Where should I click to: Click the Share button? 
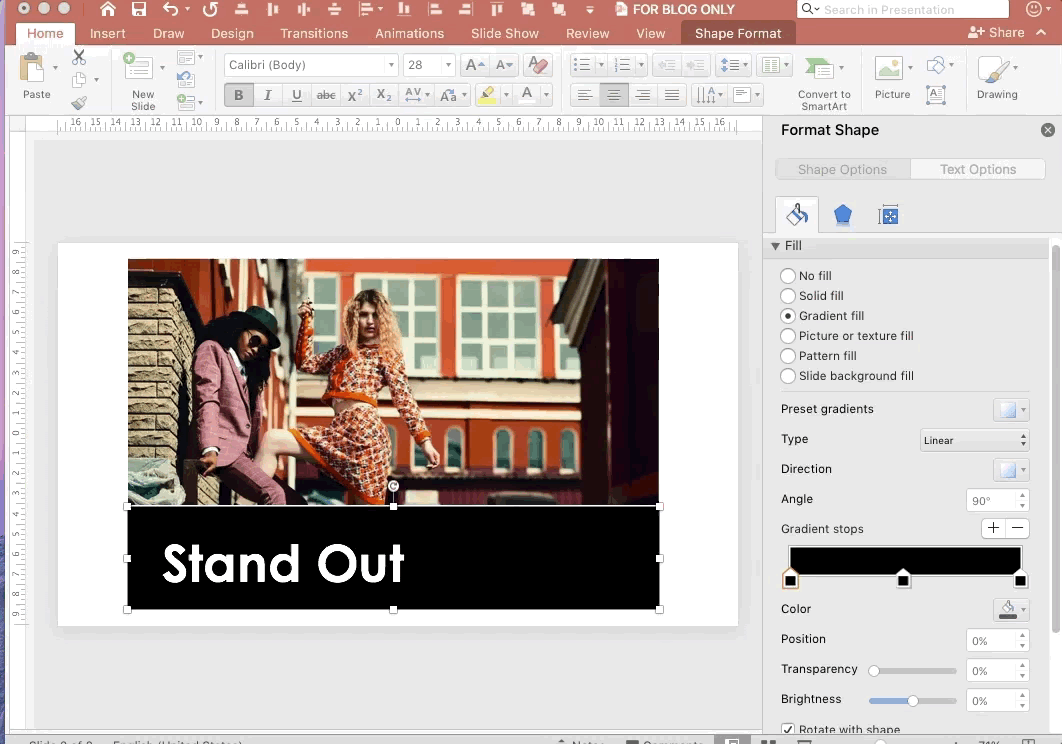click(996, 33)
